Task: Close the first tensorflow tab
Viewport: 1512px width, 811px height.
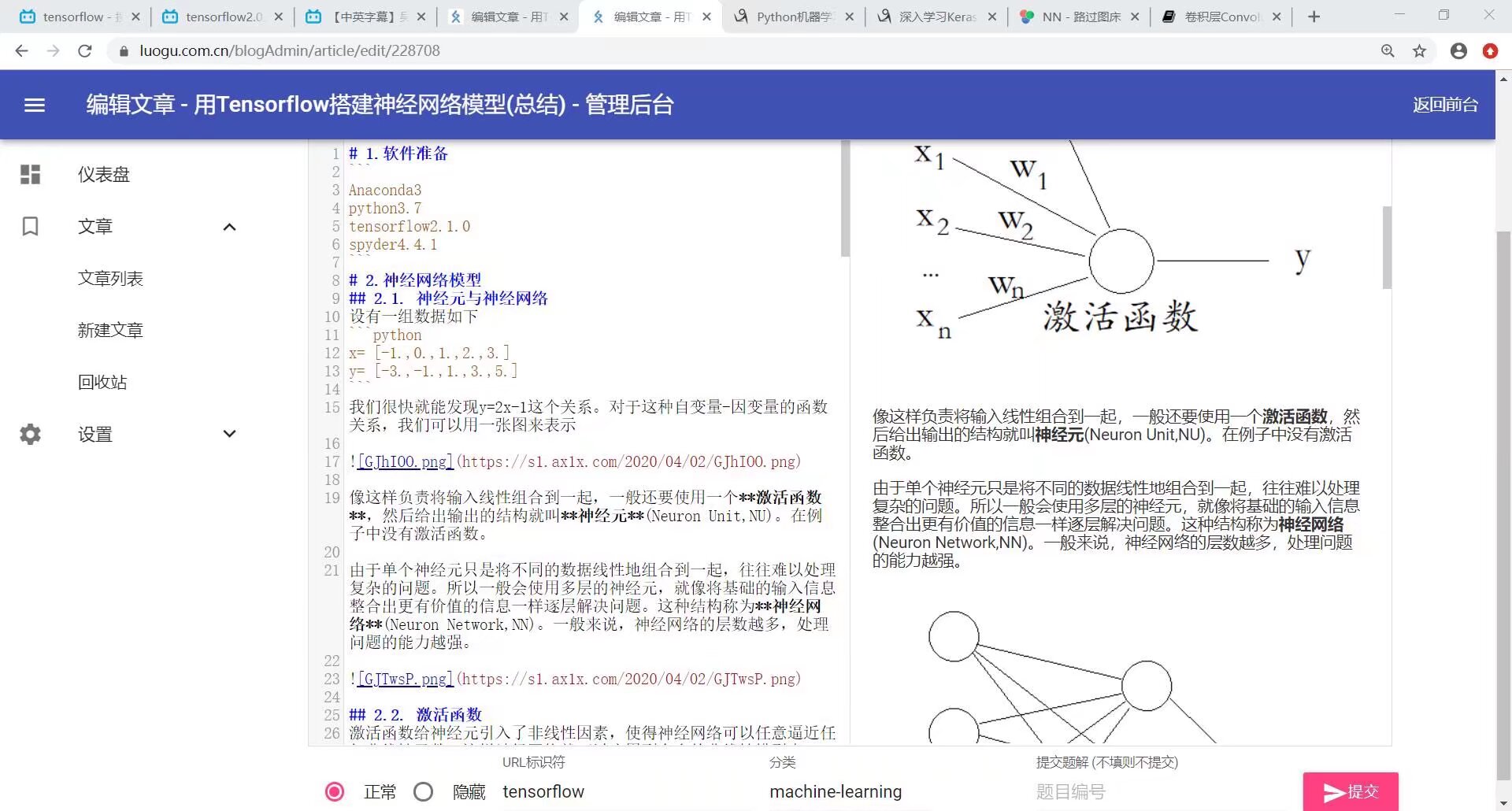Action: (135, 17)
